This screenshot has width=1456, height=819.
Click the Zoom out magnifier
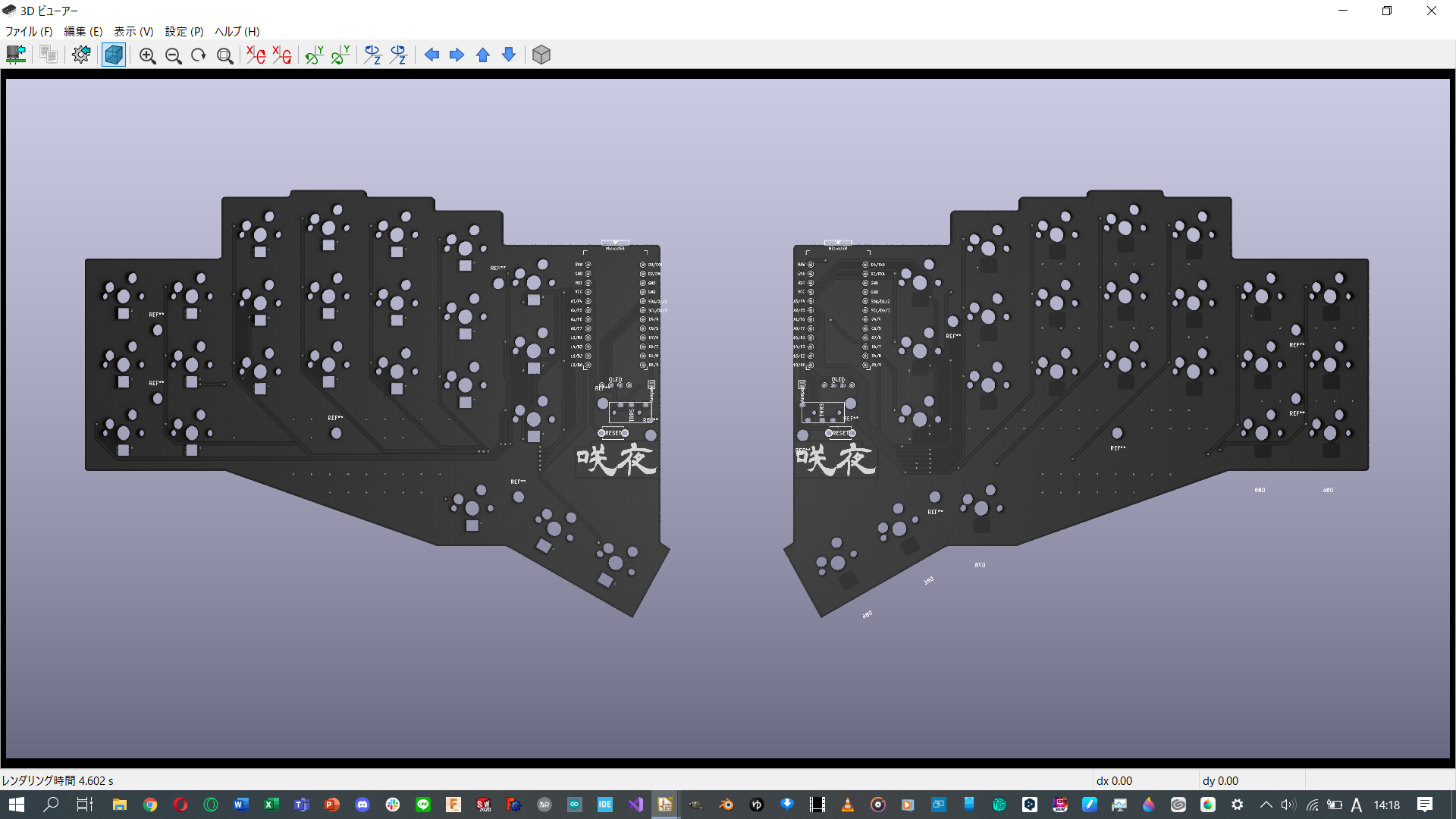(173, 55)
